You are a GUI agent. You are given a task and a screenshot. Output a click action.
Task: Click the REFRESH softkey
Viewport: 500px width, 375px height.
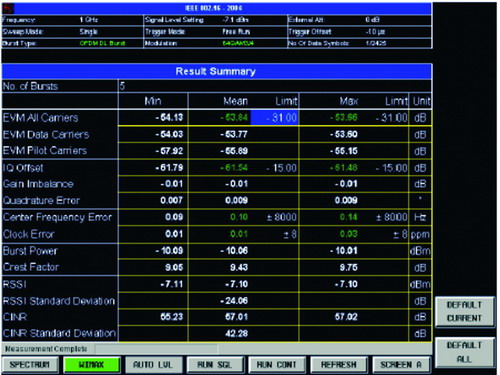pos(339,365)
